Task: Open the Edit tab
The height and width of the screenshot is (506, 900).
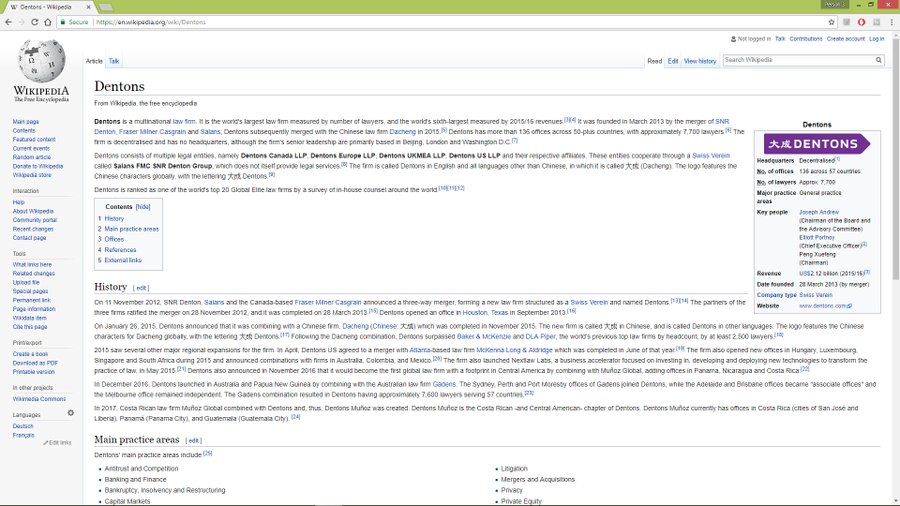Action: coord(673,61)
